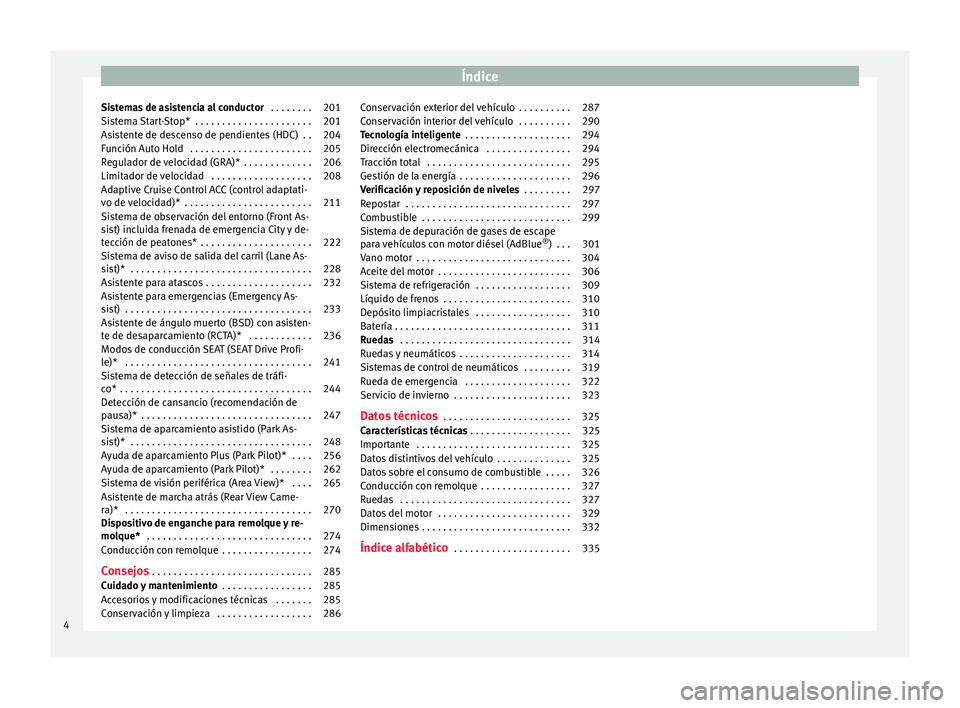Click the 'Sistemas de asistencia al conductor' heading
Viewport: 960px width, 708px height.
click(x=182, y=108)
